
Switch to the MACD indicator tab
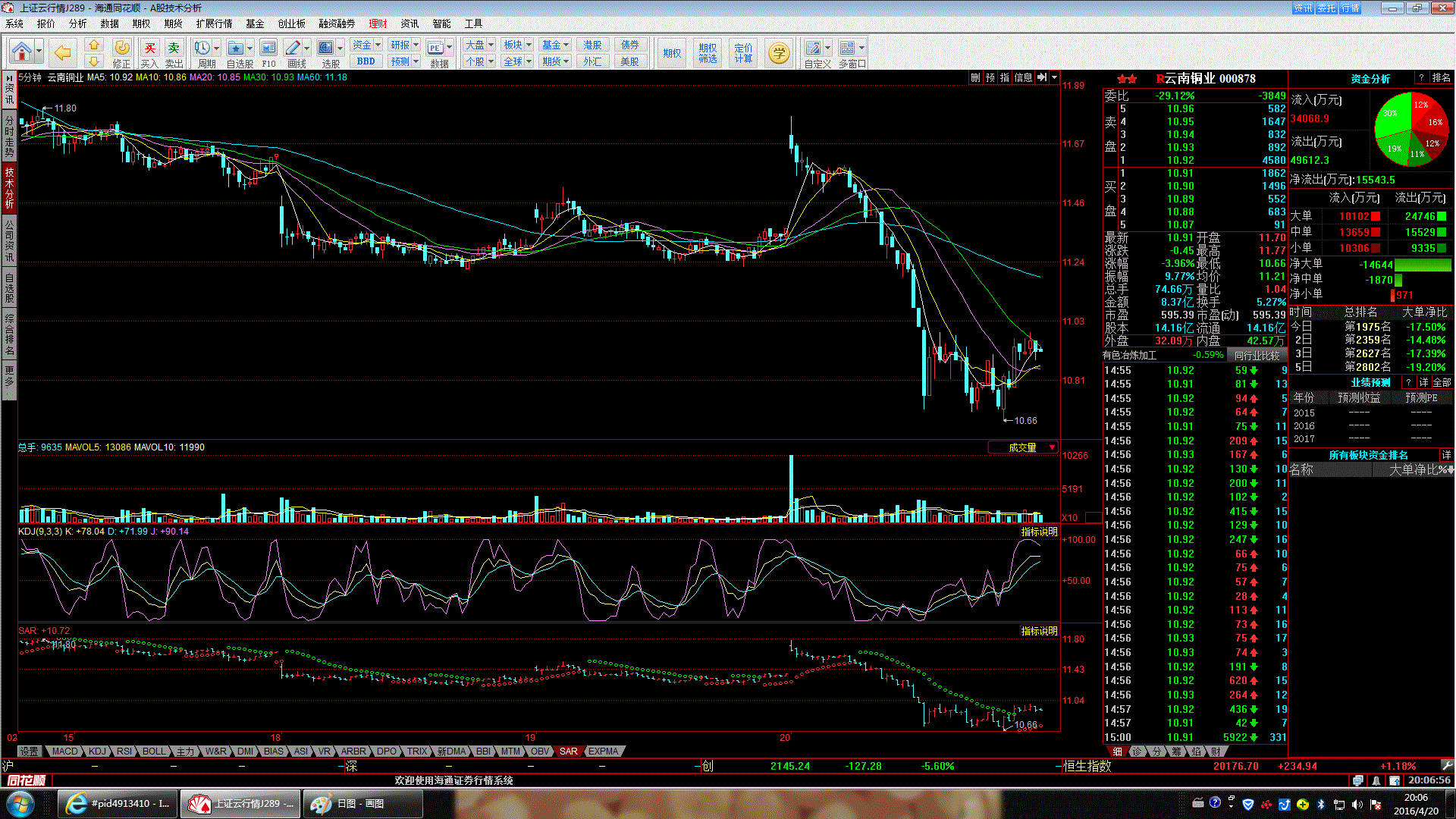64,752
